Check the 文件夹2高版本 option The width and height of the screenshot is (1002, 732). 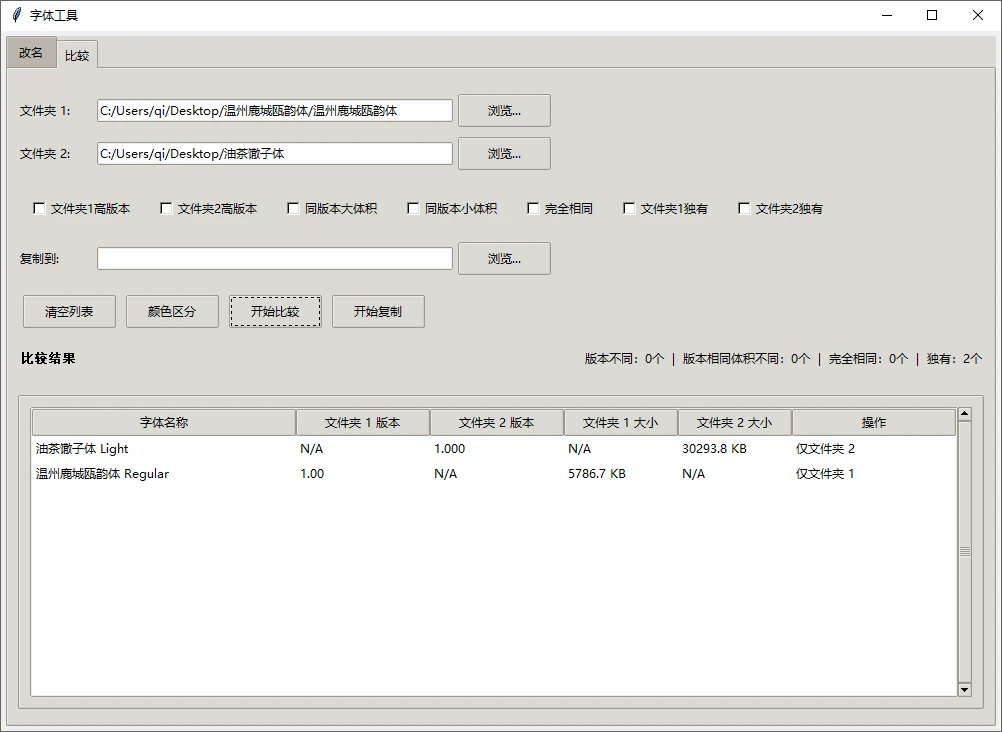[x=166, y=207]
